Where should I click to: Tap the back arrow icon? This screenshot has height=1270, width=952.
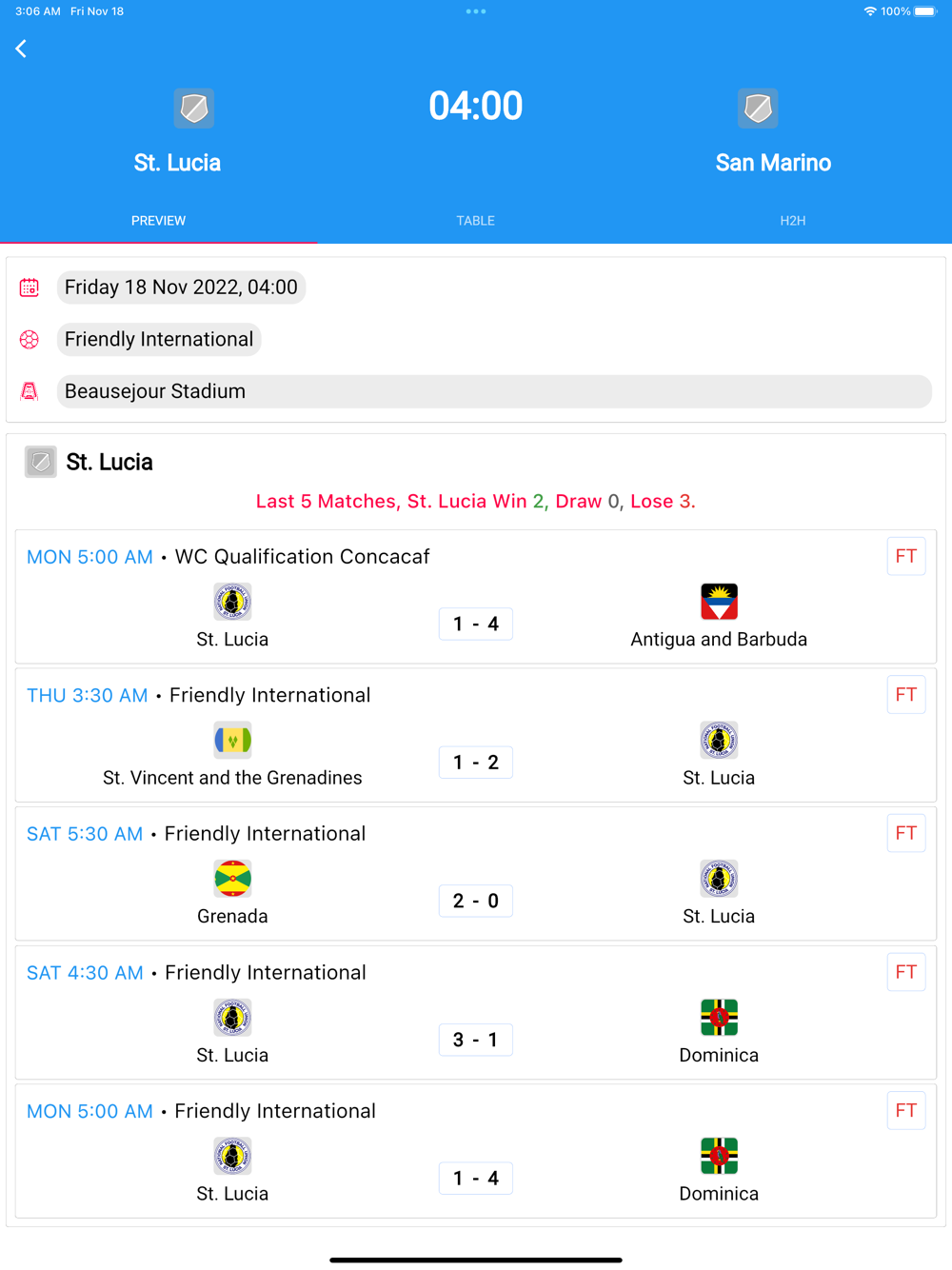click(21, 49)
